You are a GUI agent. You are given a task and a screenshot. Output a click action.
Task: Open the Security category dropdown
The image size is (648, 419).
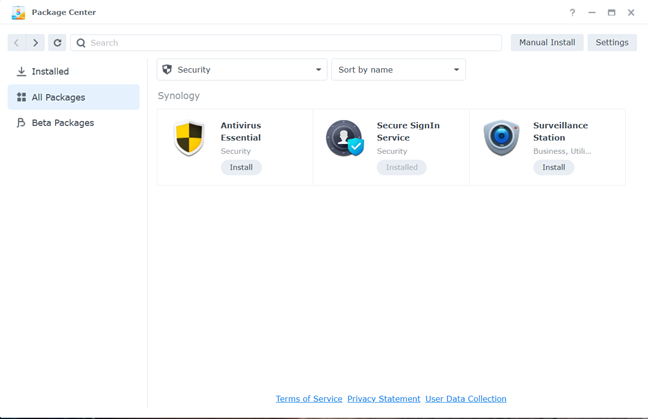click(242, 69)
